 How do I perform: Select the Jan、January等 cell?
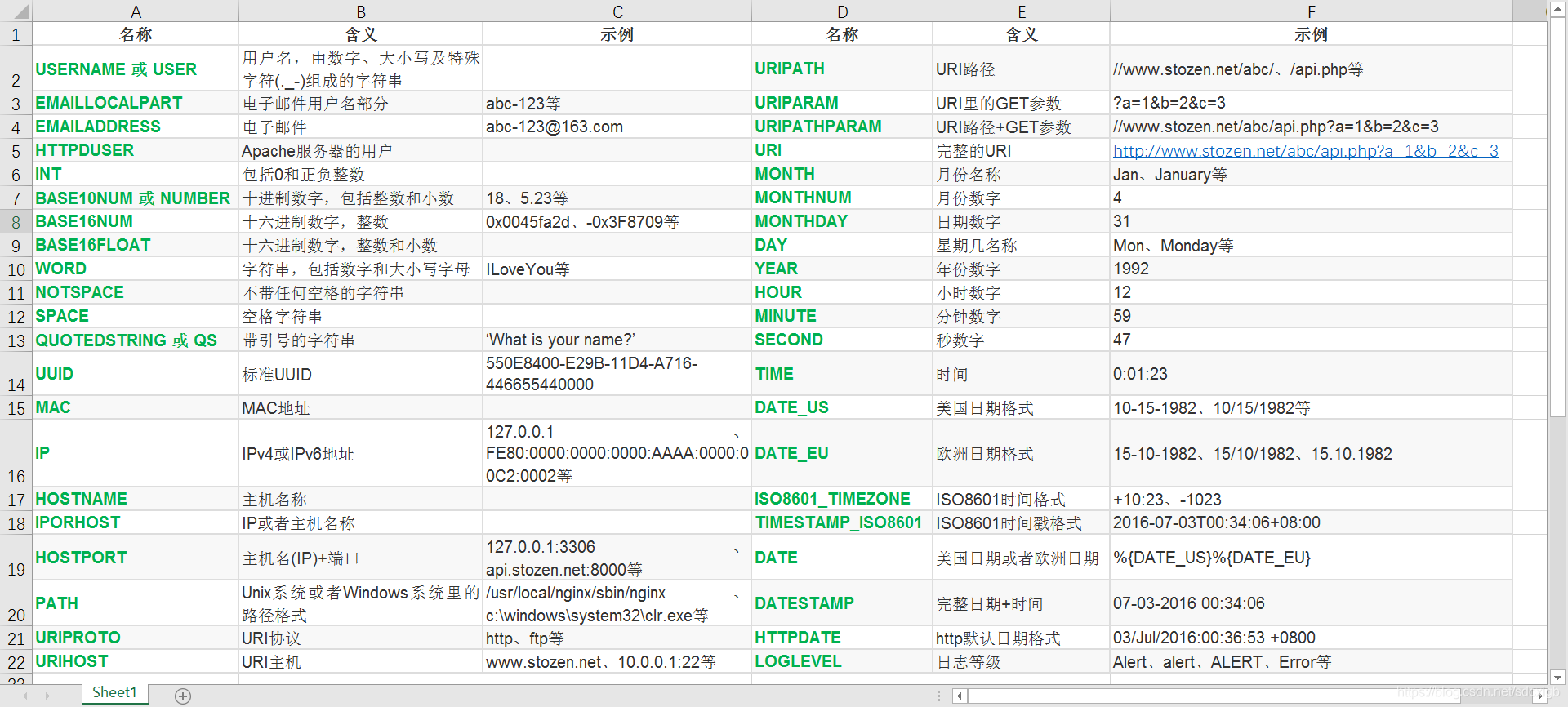1311,174
